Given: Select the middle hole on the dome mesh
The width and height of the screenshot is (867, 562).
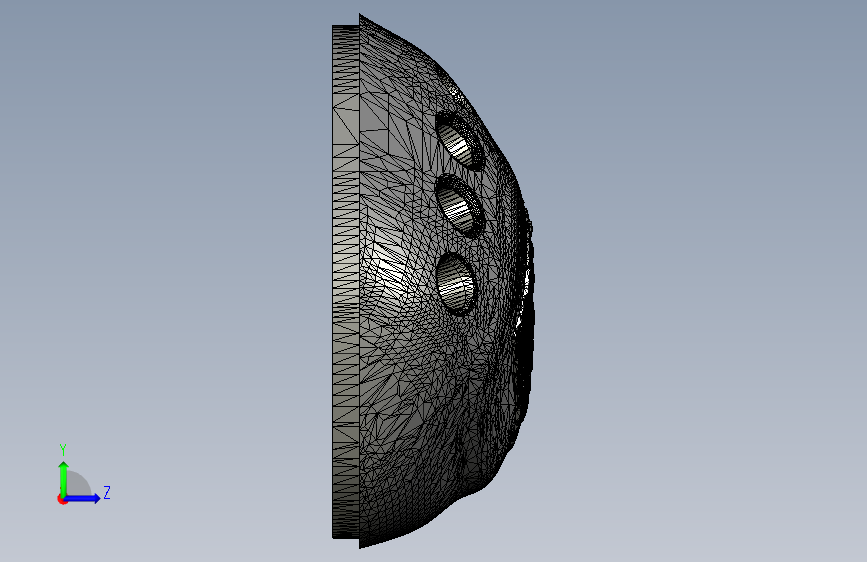Looking at the screenshot, I should [x=459, y=205].
